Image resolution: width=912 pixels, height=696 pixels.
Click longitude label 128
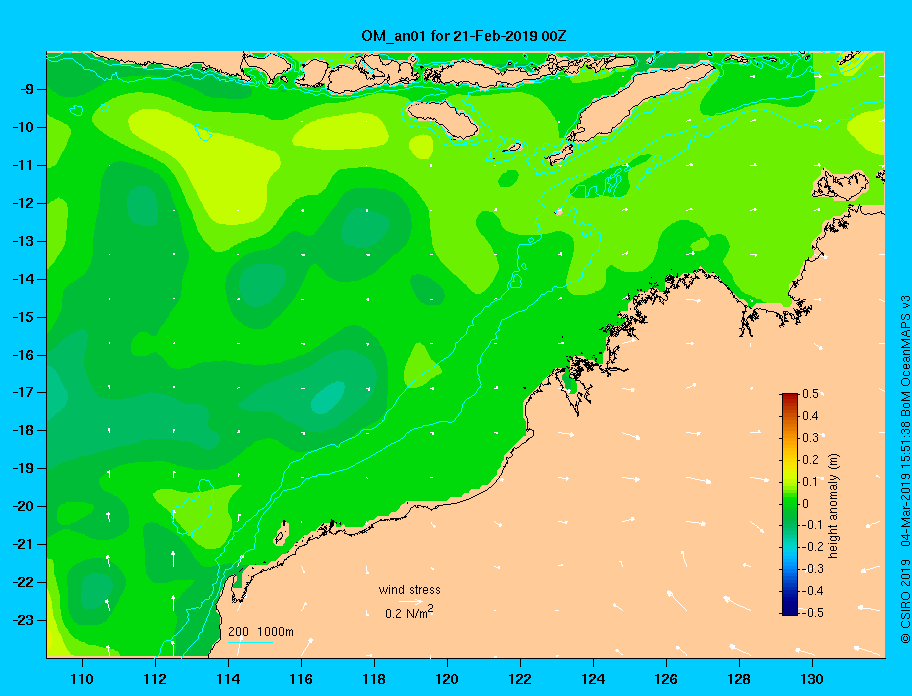tap(739, 679)
